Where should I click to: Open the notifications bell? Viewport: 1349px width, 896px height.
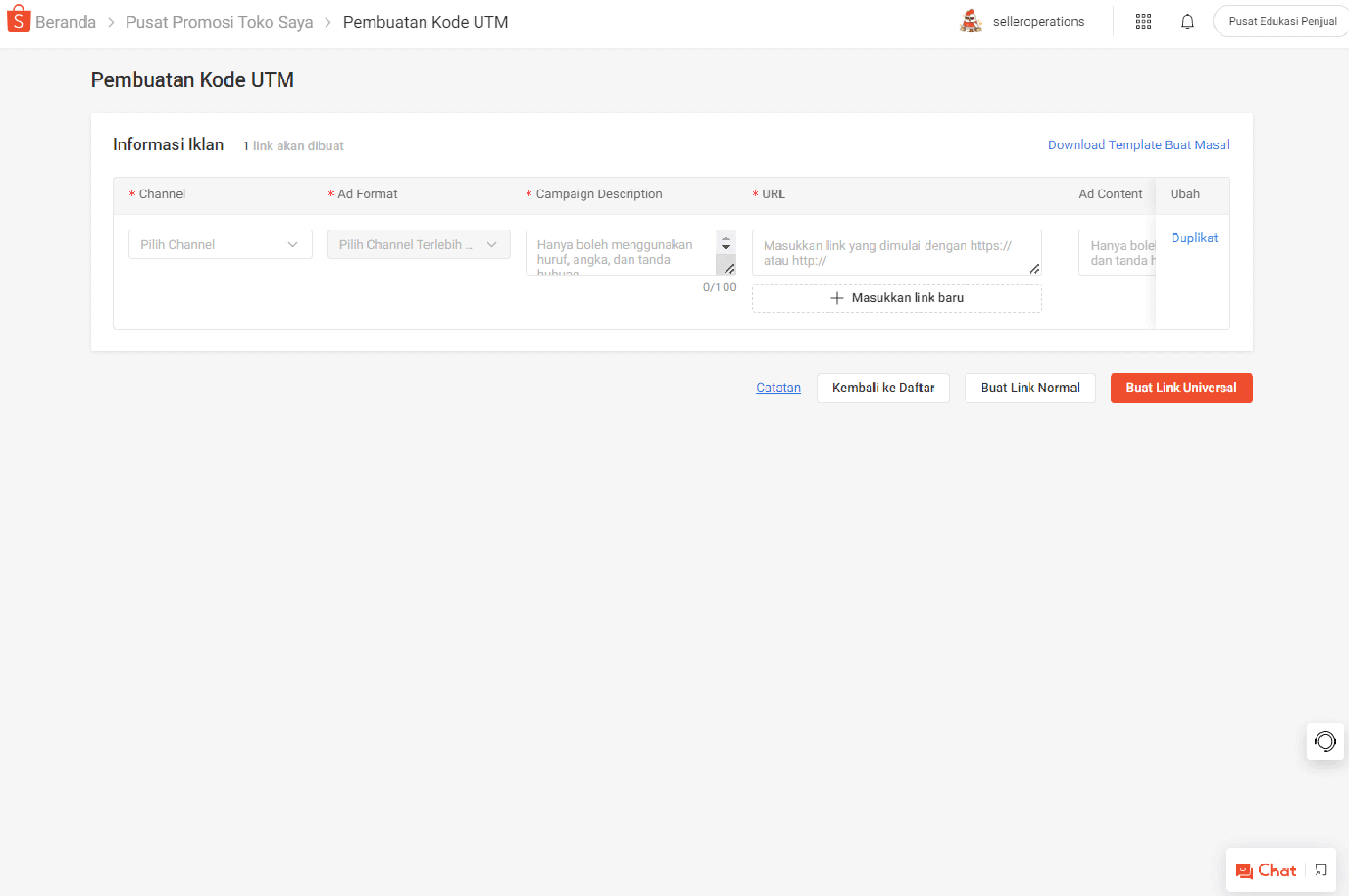(x=1187, y=22)
